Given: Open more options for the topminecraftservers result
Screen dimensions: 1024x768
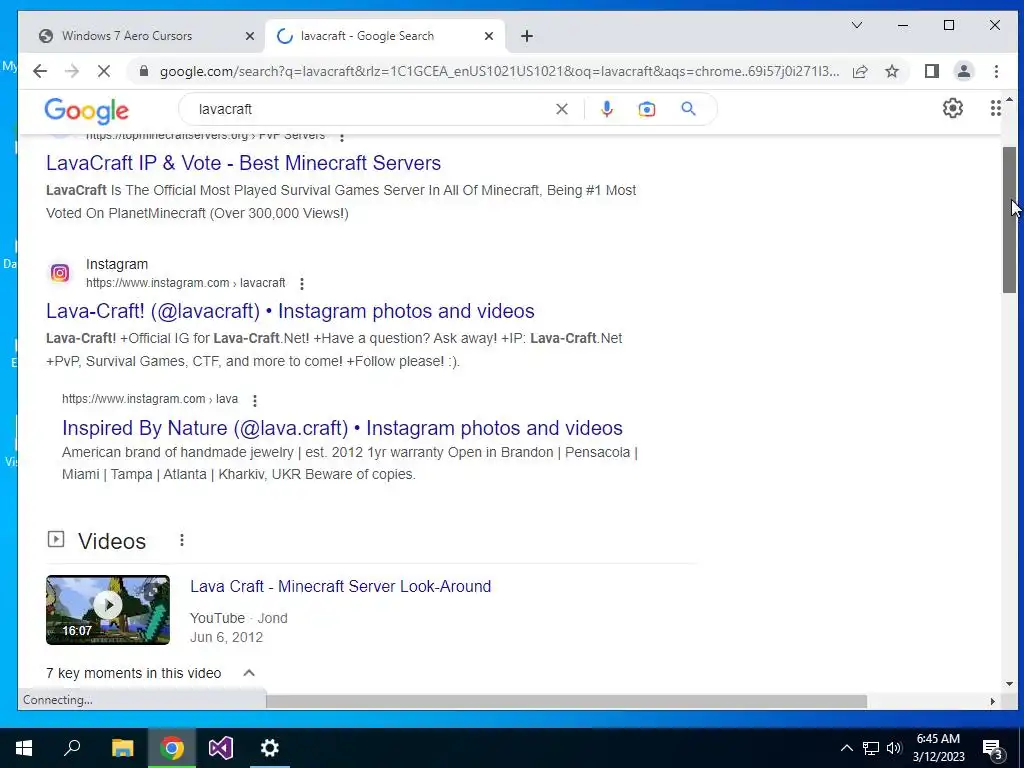Looking at the screenshot, I should [x=342, y=136].
